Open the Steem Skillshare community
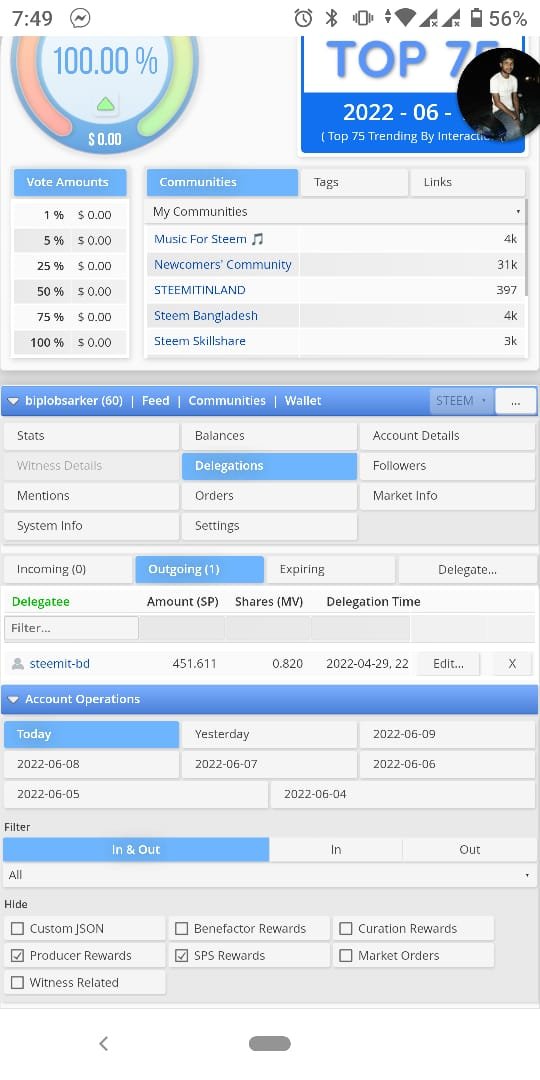540x1080 pixels. click(x=200, y=341)
